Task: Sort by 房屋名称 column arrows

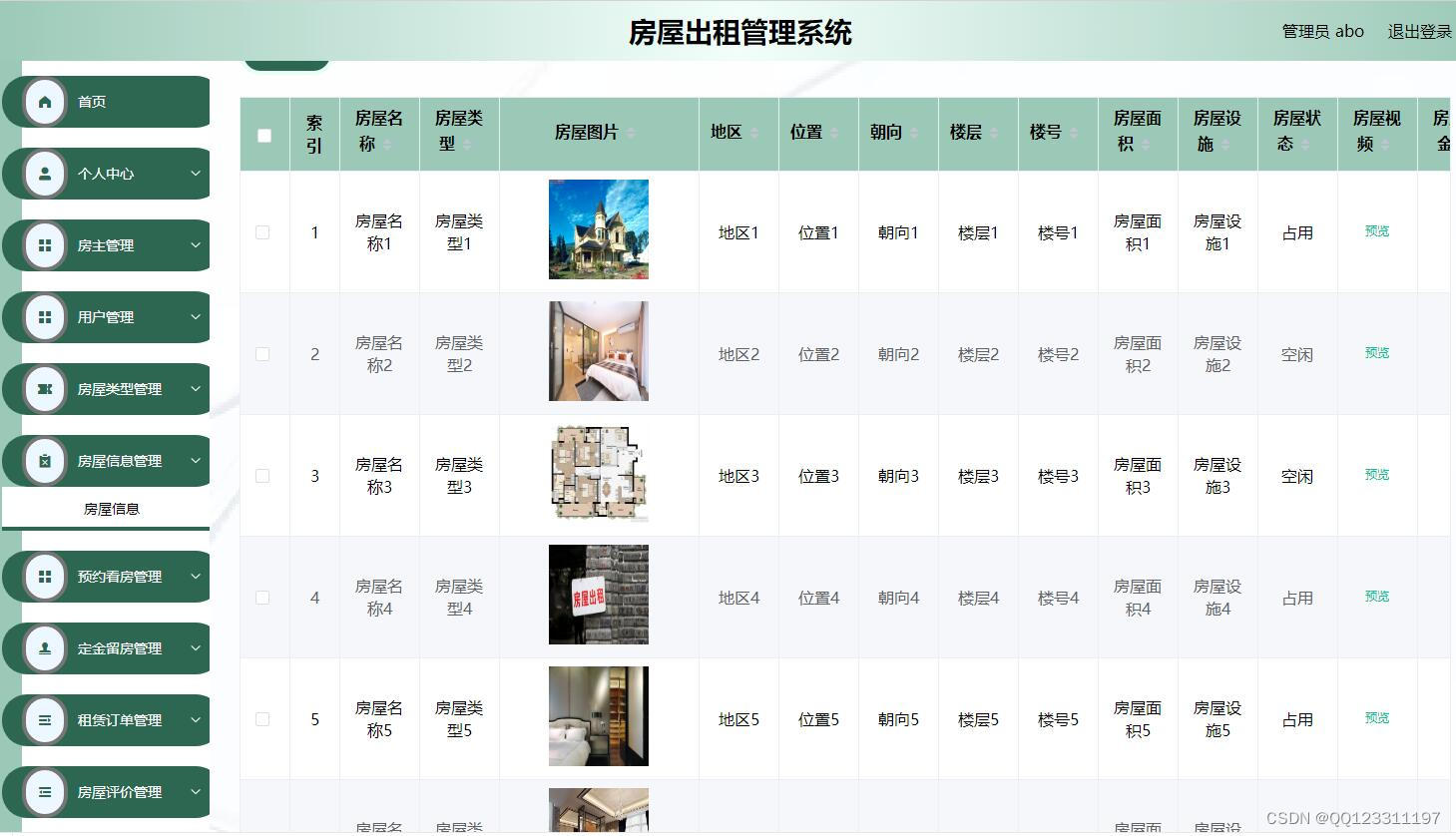Action: 387,145
